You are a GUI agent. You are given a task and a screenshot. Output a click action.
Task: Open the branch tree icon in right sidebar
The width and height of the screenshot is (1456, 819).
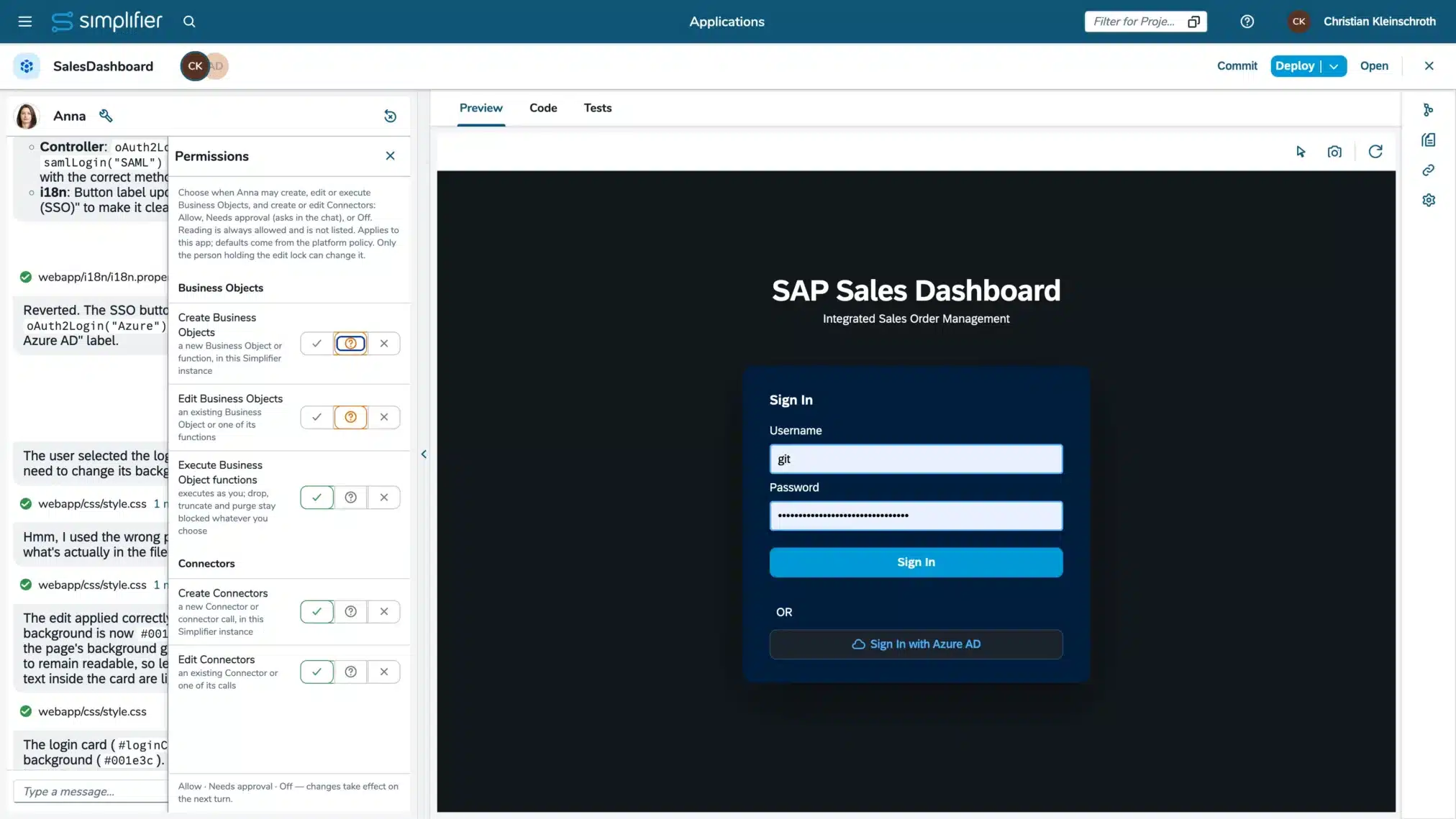point(1429,110)
